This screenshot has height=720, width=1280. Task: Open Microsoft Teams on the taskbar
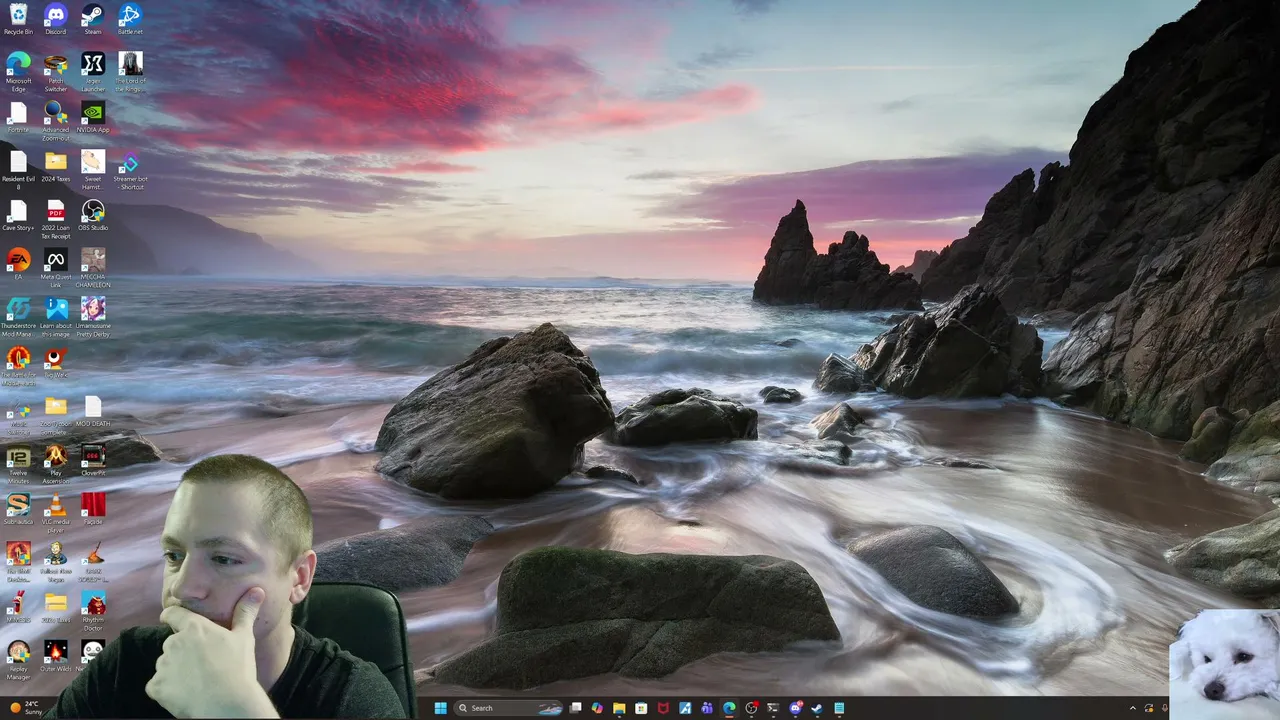point(707,708)
